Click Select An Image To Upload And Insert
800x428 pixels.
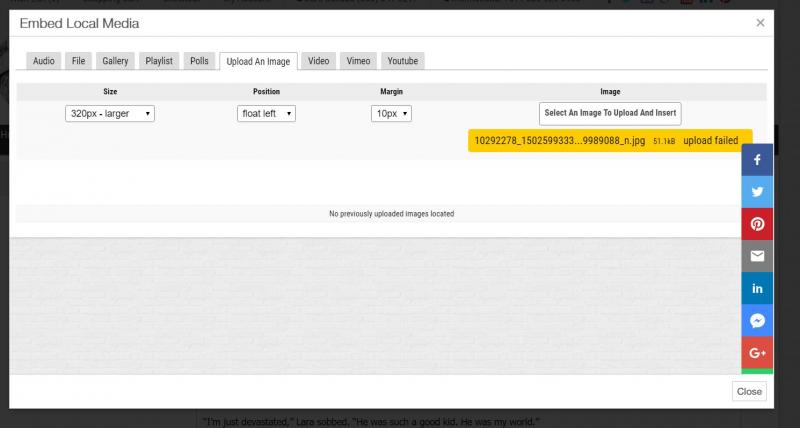tap(610, 113)
